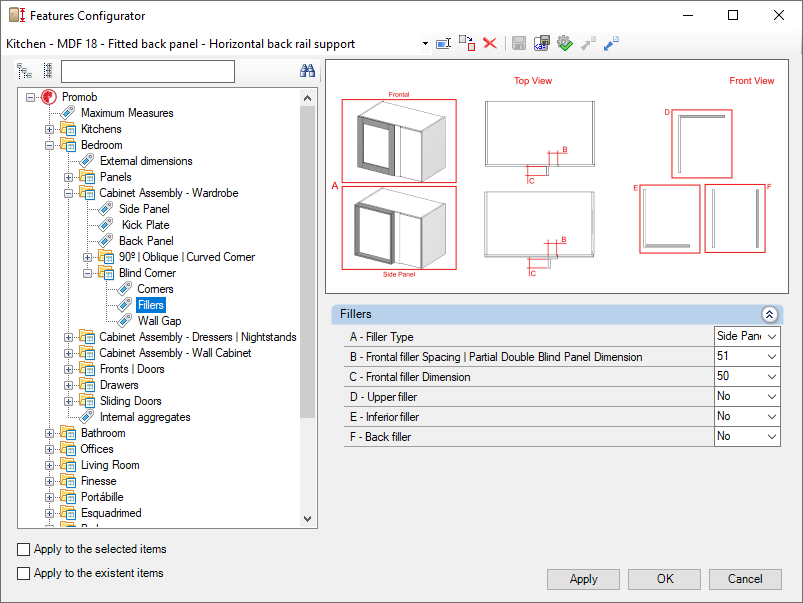803x603 pixels.
Task: Open the E - Inferior filler dropdown
Action: (772, 417)
